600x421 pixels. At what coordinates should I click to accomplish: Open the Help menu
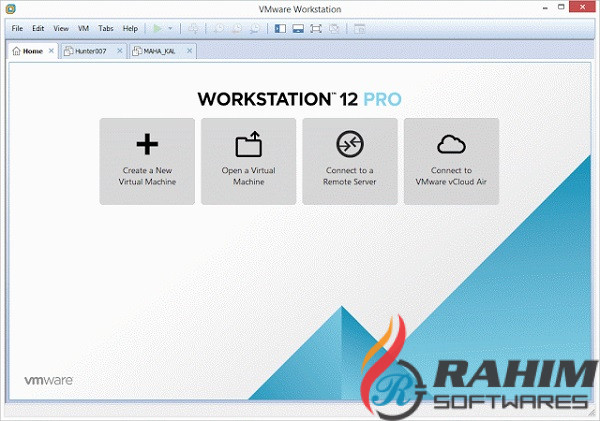pos(130,28)
